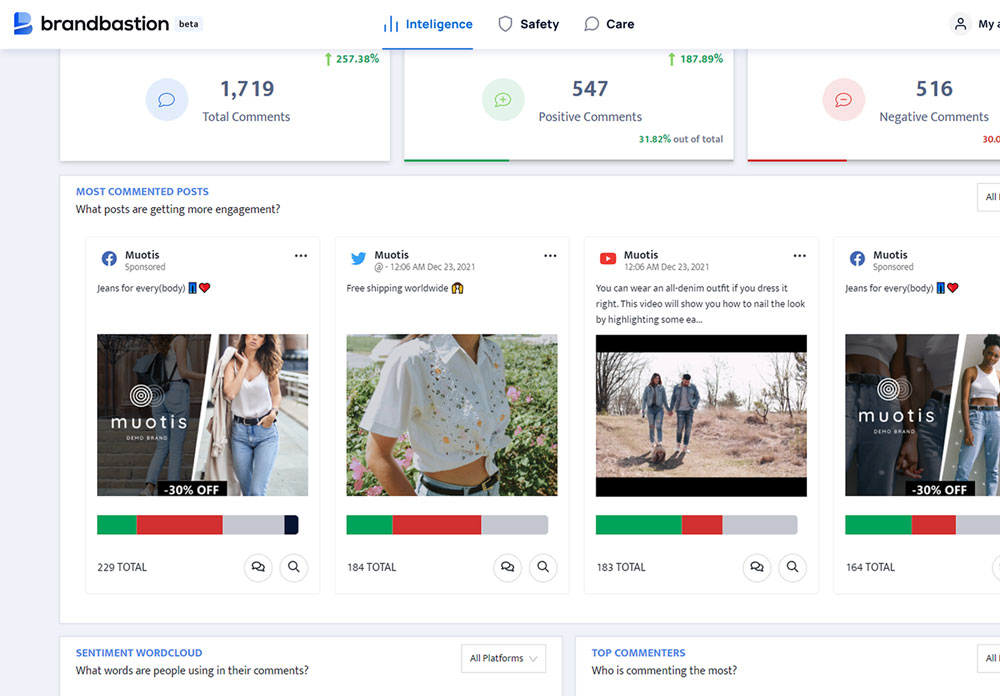This screenshot has width=1000, height=696.
Task: Click grey neutral segment of 184 TOTAL bar
Action: [x=515, y=525]
